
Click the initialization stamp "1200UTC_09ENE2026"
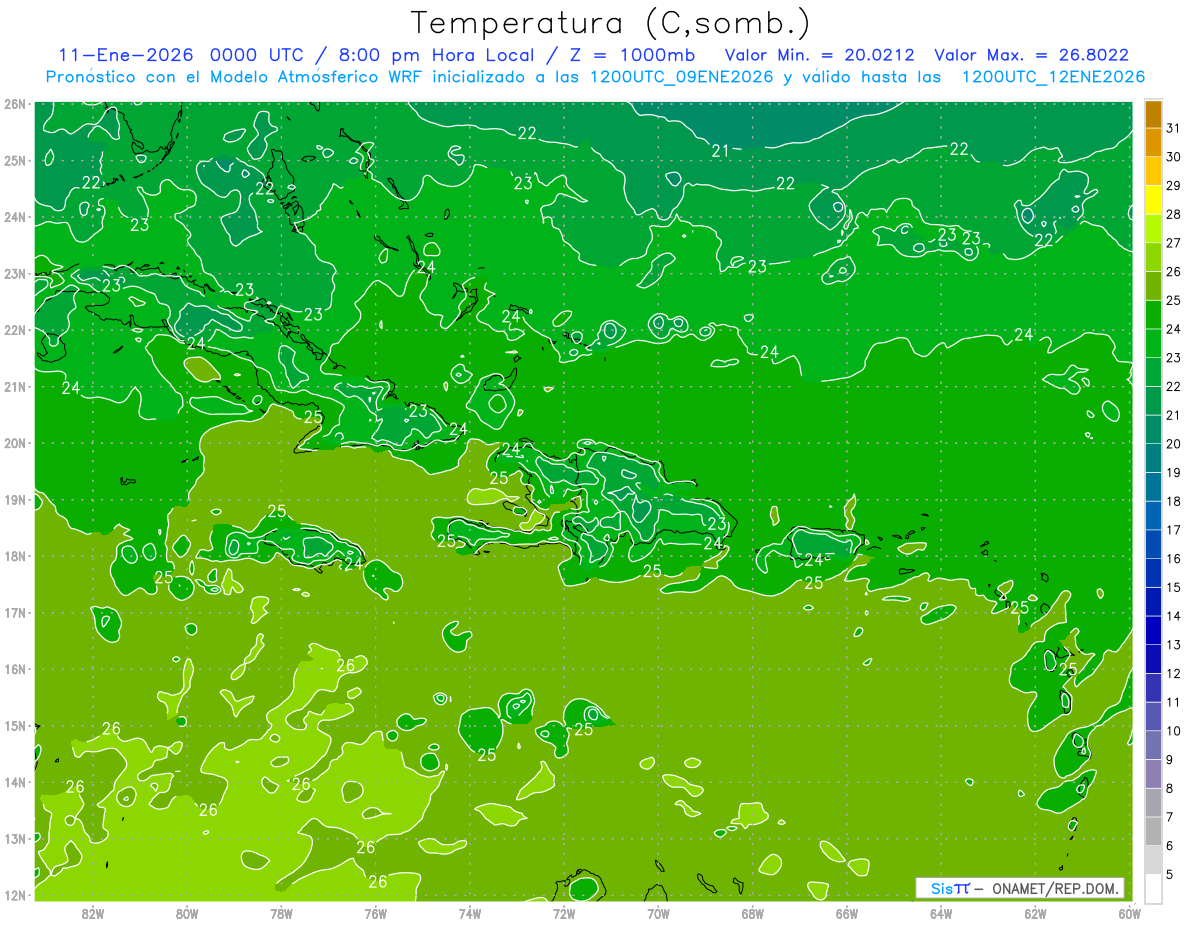683,77
